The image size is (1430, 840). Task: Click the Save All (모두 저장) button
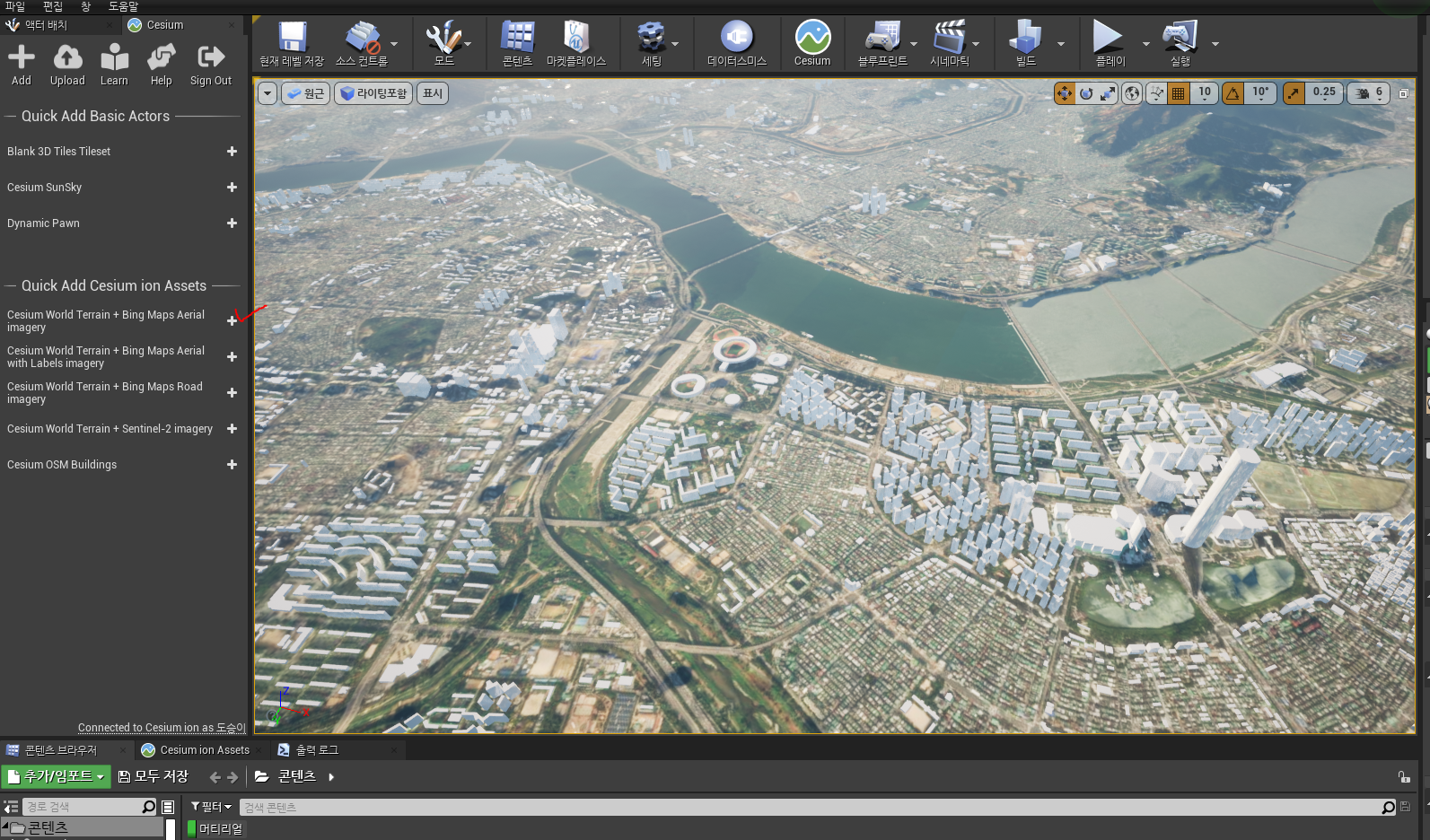(154, 776)
